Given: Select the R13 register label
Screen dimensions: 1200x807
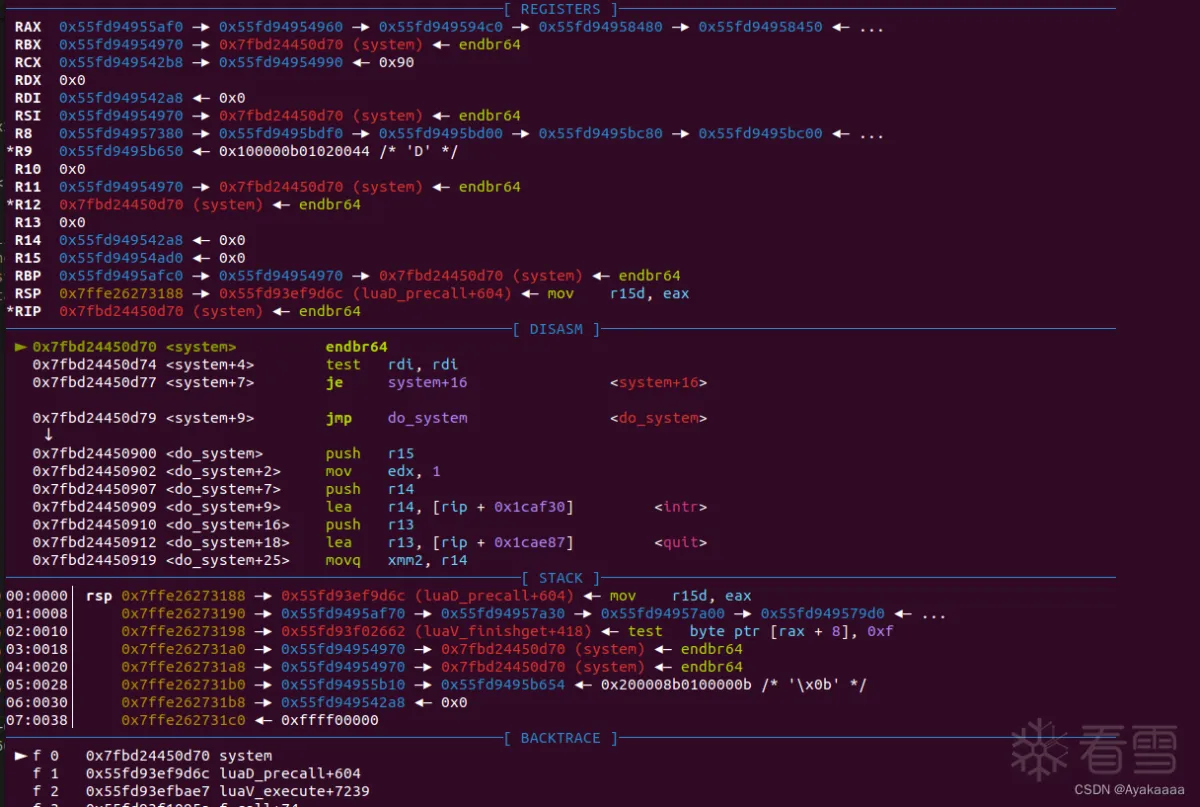Looking at the screenshot, I should tap(28, 222).
